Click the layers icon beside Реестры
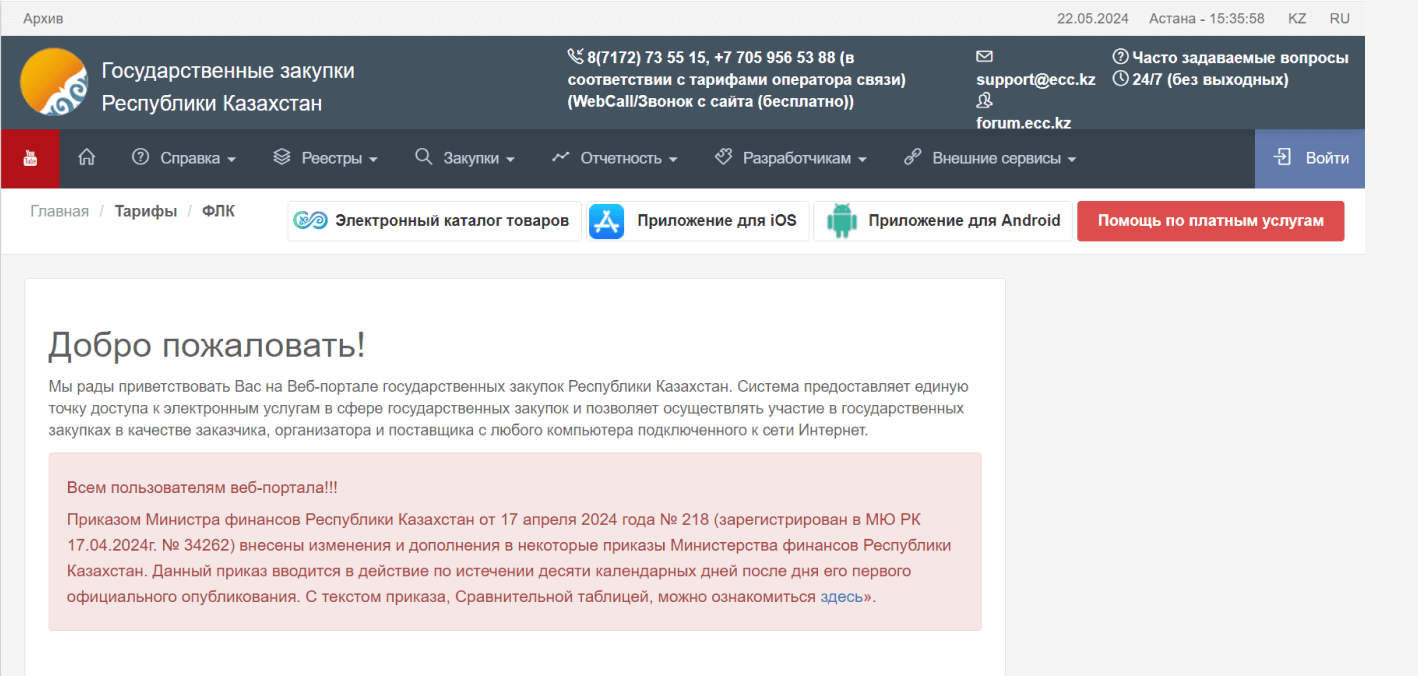The height and width of the screenshot is (676, 1418). (x=281, y=158)
